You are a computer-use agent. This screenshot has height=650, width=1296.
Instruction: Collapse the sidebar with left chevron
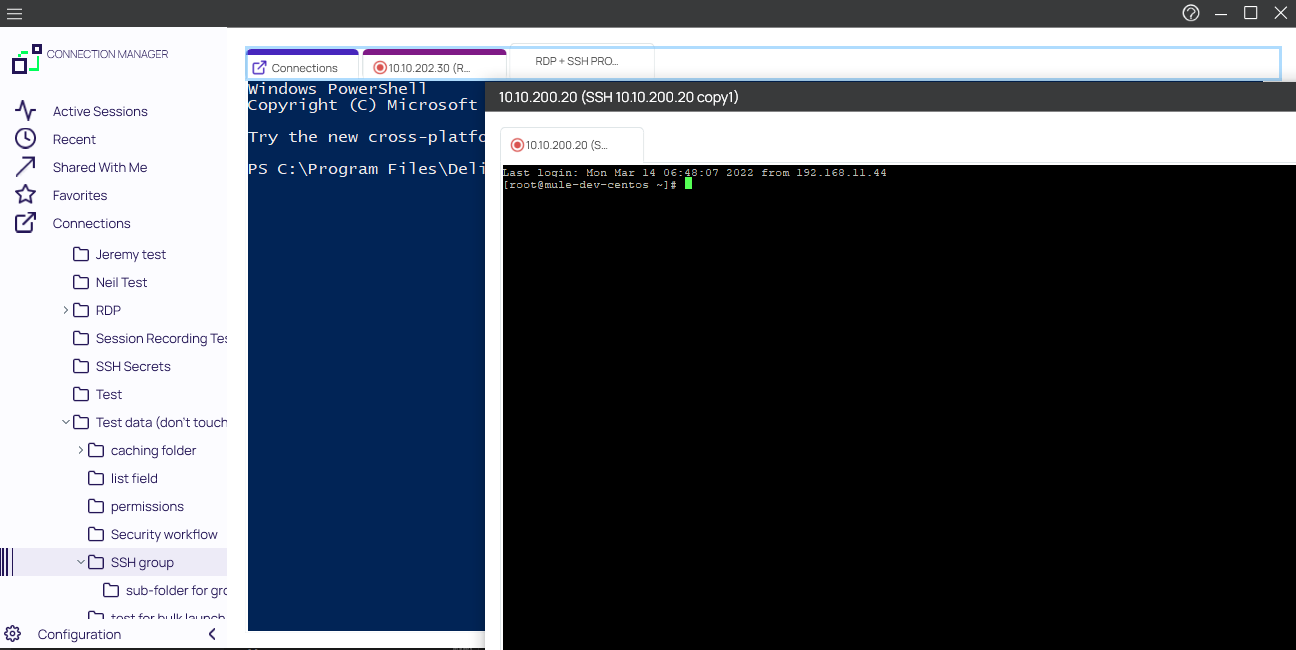(x=212, y=634)
